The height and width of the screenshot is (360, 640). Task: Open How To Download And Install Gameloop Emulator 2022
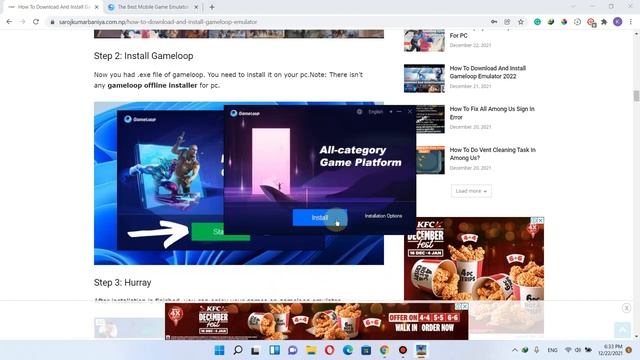[488, 72]
